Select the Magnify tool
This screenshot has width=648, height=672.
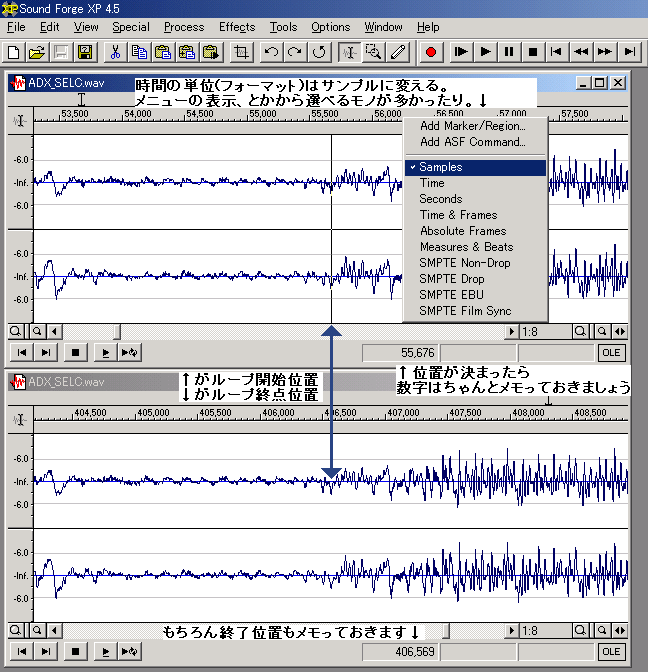373,52
